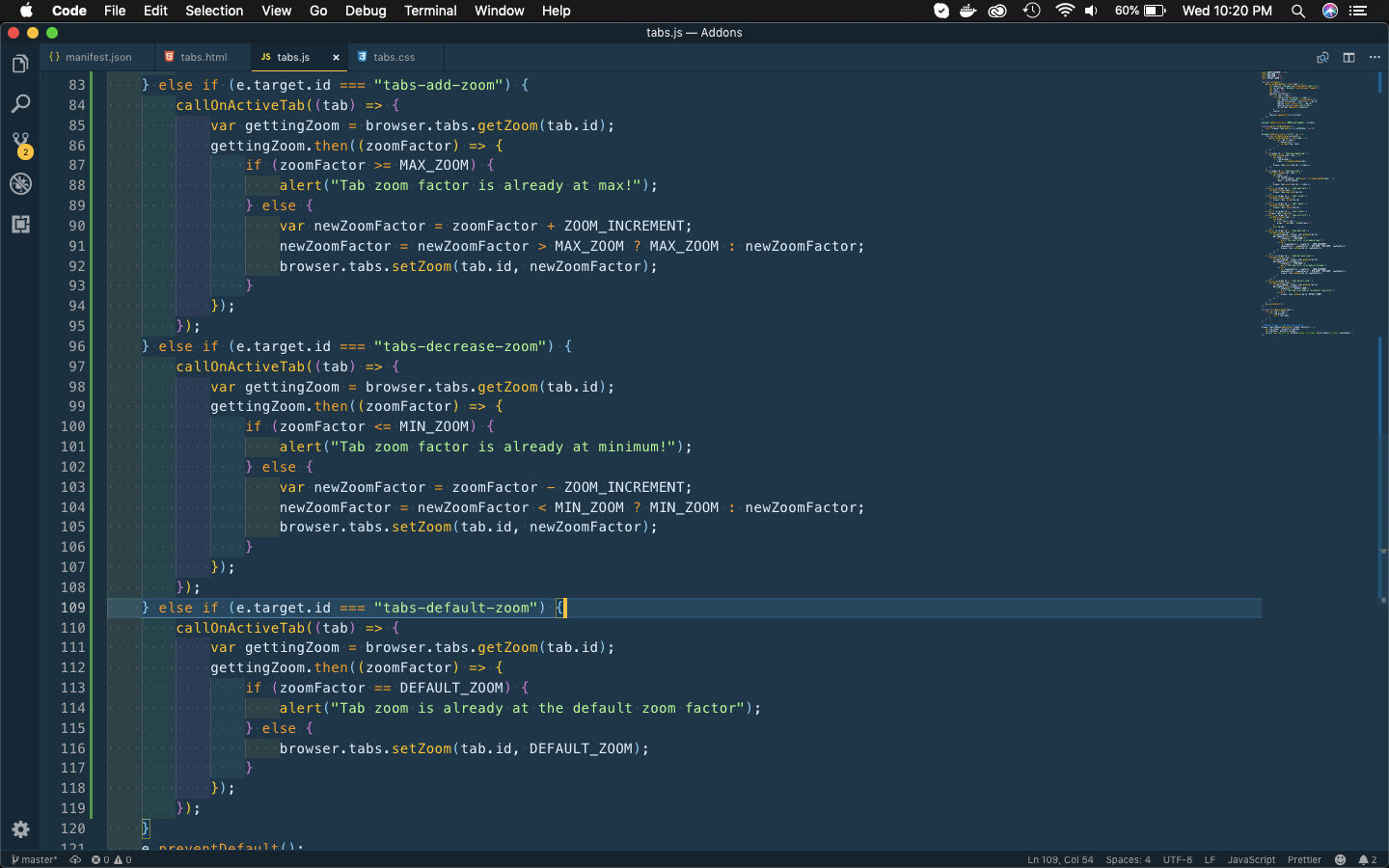Click MIN_ZOOM in the if condition line 100
Screen dimensions: 1389x868
click(434, 426)
